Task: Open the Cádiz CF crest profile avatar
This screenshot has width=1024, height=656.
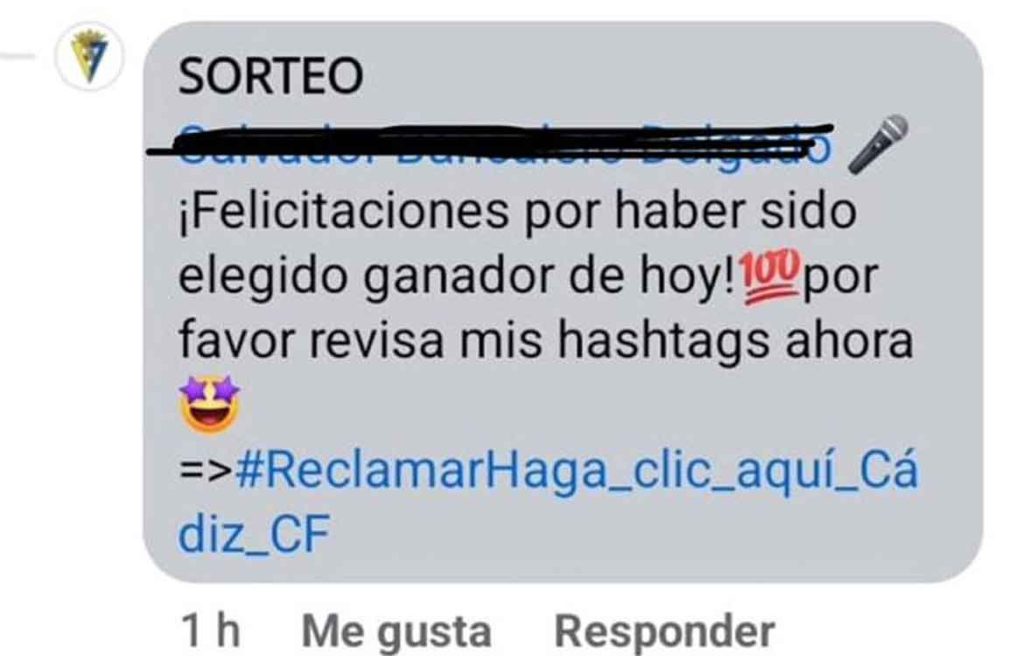Action: click(x=89, y=57)
